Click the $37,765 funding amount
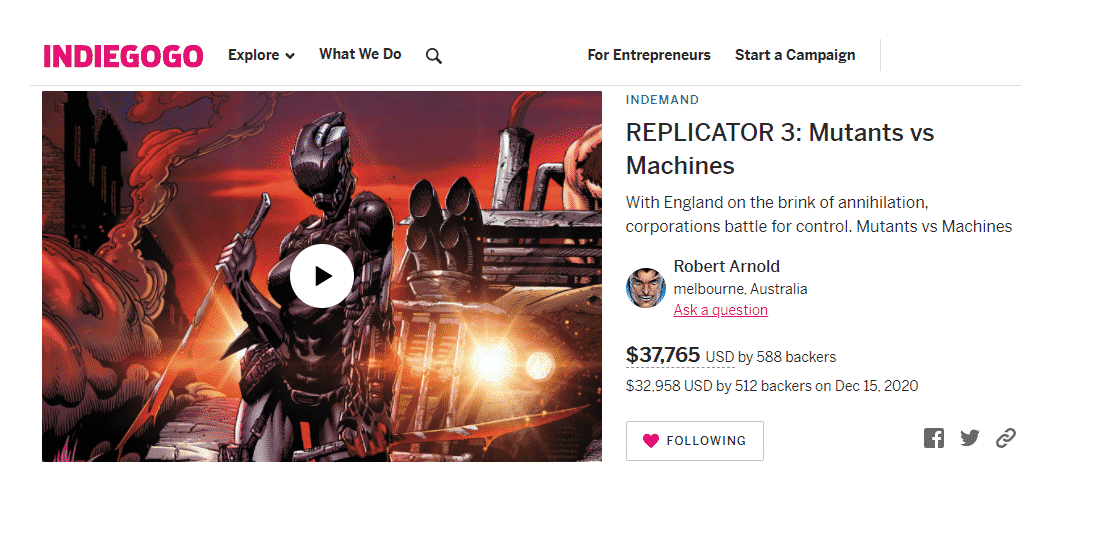 pyautogui.click(x=664, y=355)
